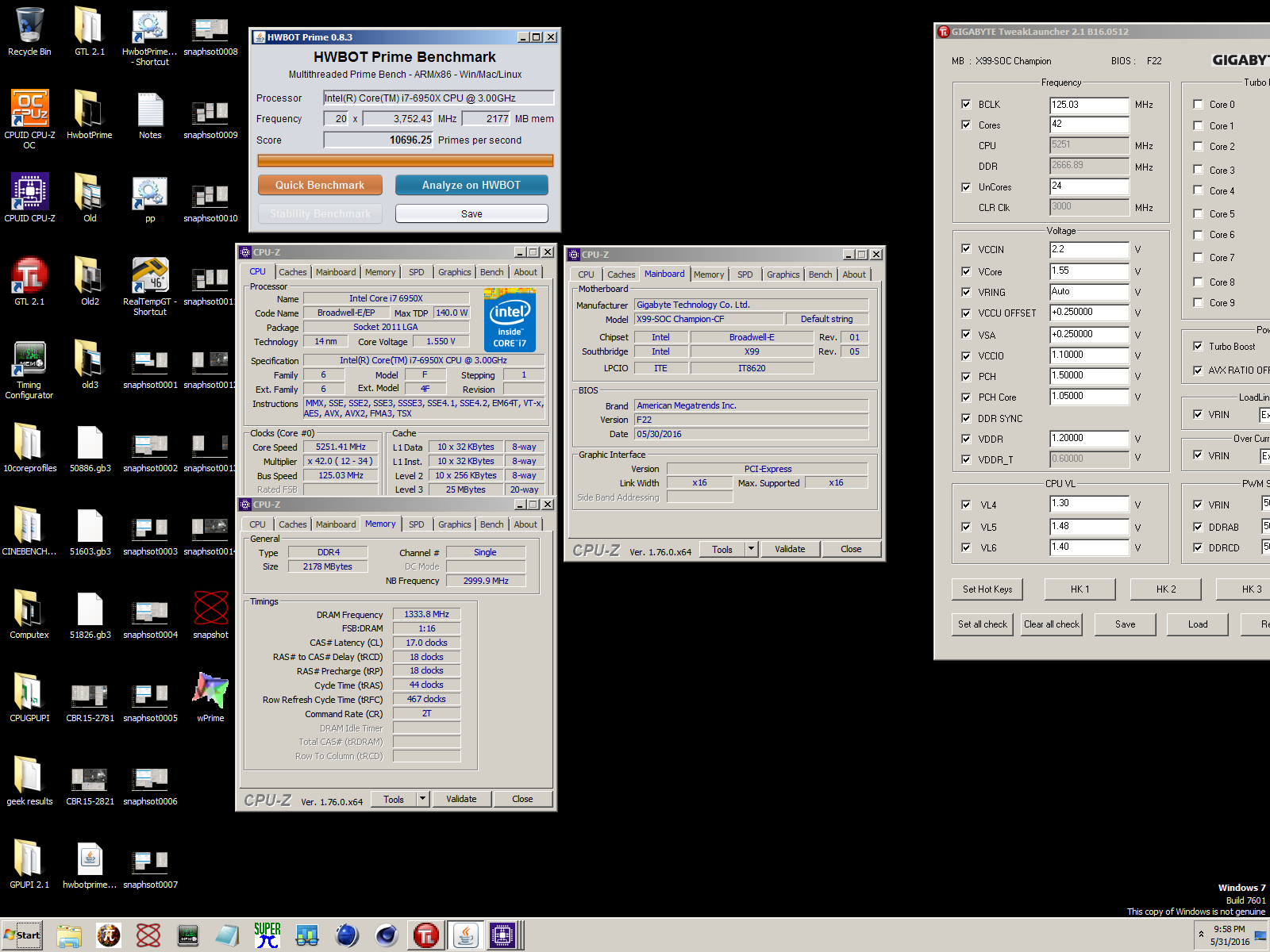Image resolution: width=1270 pixels, height=952 pixels.
Task: Click Quick Benchmark in HWBOT Prime
Action: pos(320,185)
